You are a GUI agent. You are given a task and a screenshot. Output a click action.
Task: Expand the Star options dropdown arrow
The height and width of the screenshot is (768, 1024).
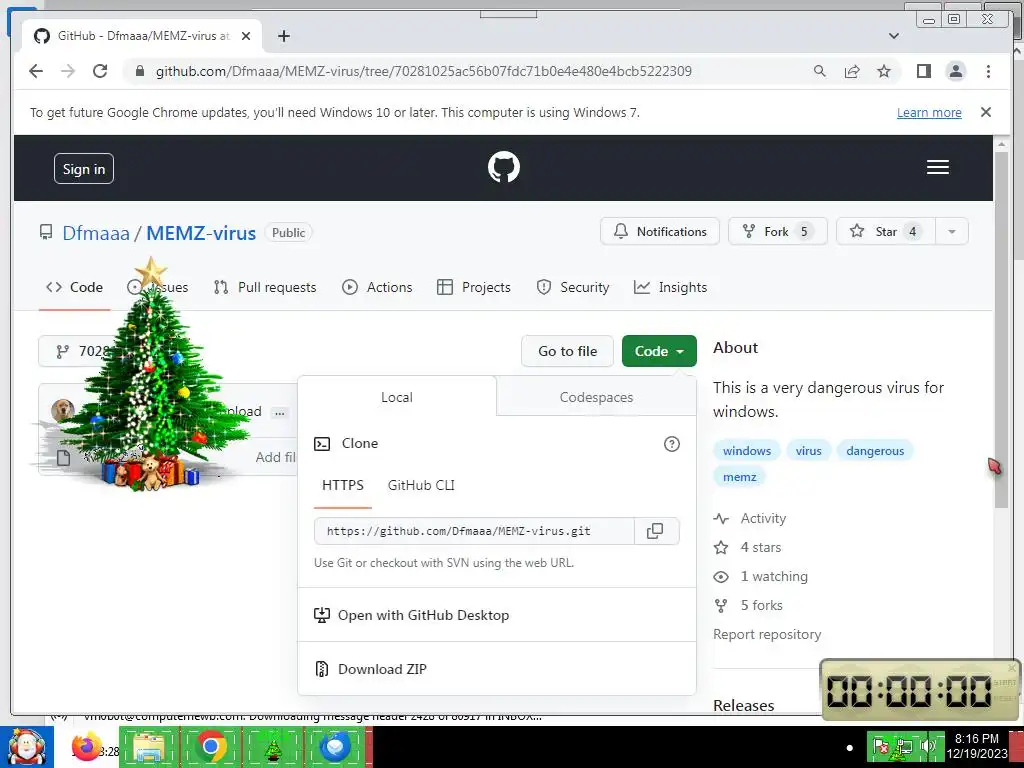[952, 232]
